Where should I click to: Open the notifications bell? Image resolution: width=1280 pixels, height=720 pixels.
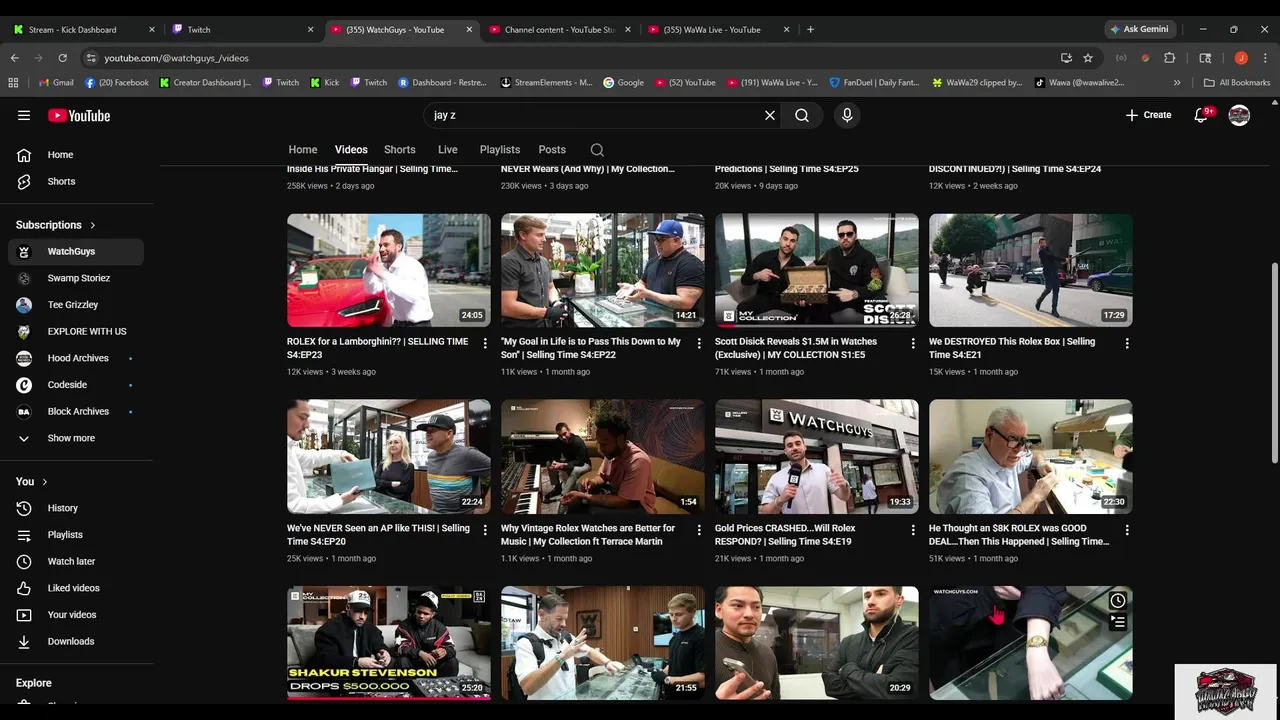(x=1202, y=115)
